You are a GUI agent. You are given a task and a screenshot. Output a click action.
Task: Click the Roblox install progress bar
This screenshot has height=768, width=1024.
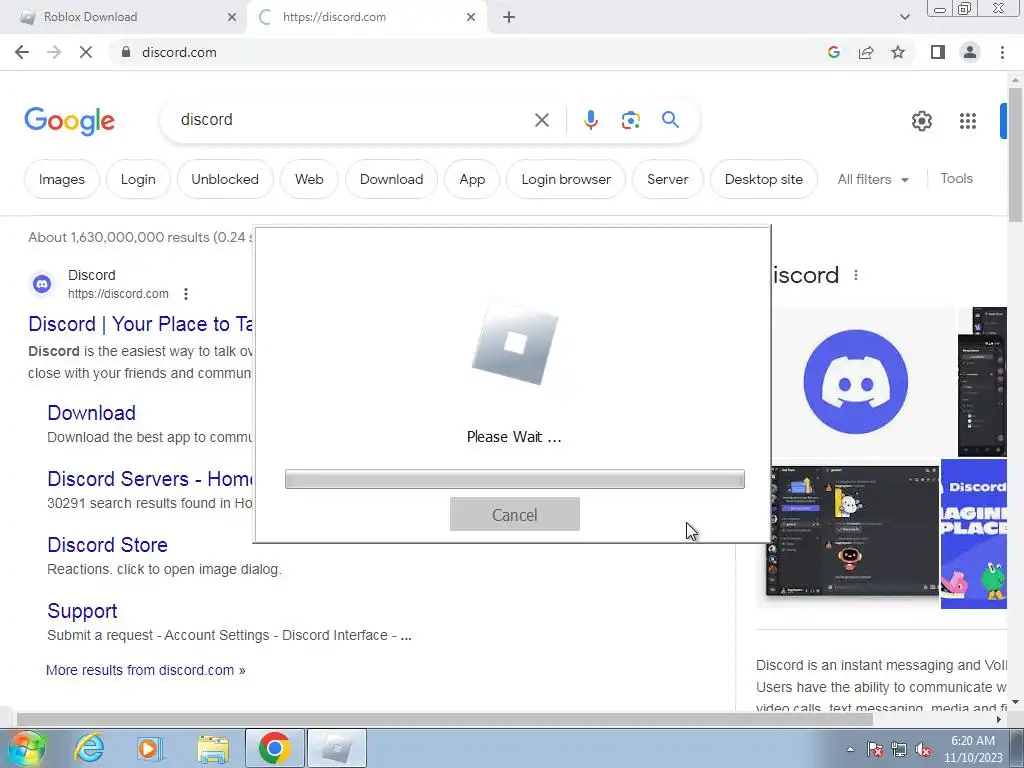coord(515,479)
